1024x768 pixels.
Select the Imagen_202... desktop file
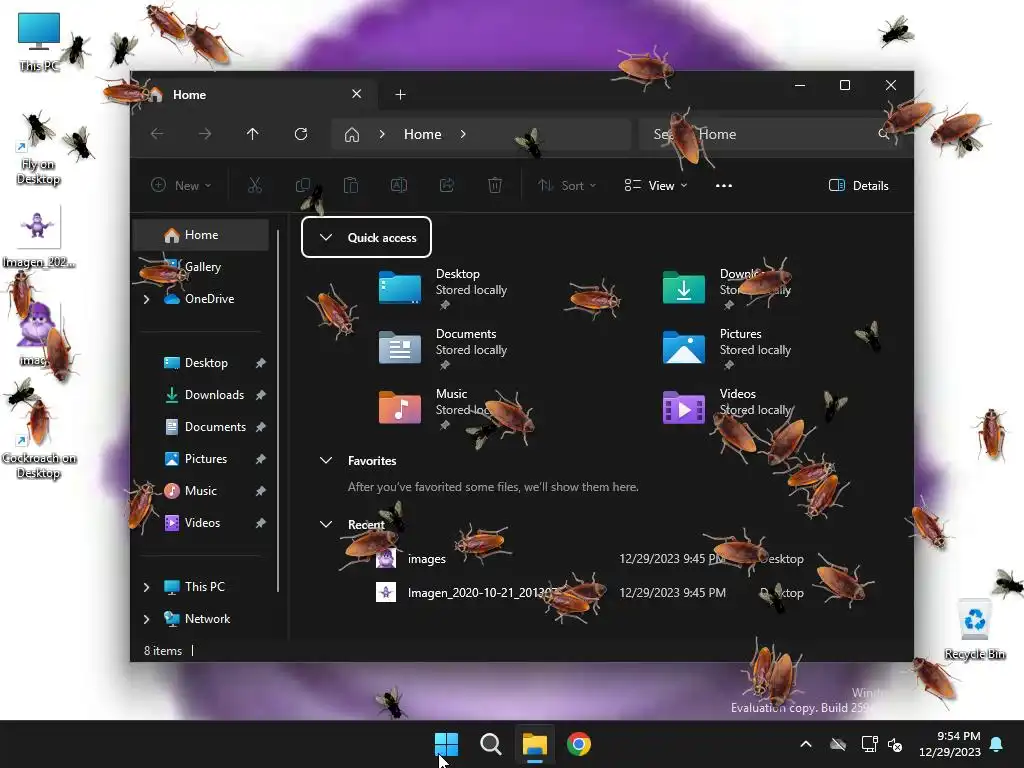click(39, 238)
